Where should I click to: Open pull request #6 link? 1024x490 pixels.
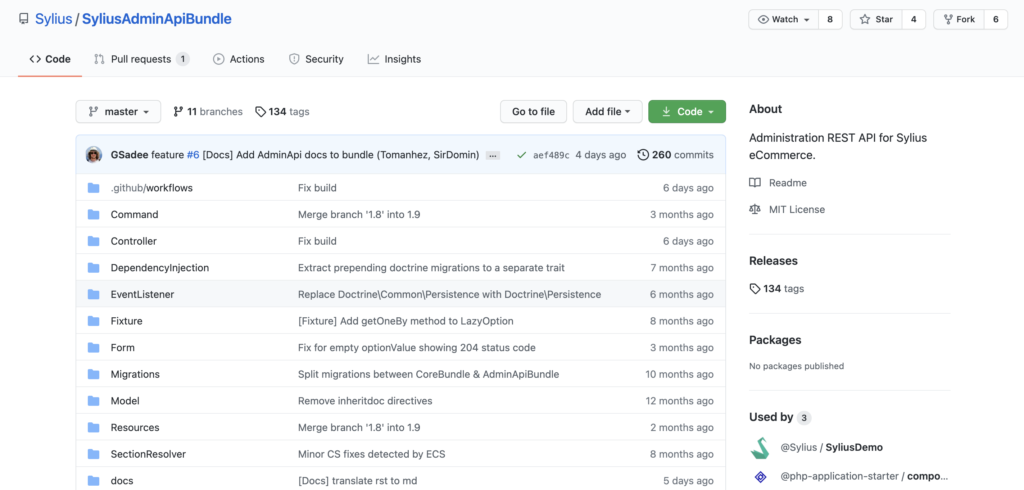tap(193, 155)
